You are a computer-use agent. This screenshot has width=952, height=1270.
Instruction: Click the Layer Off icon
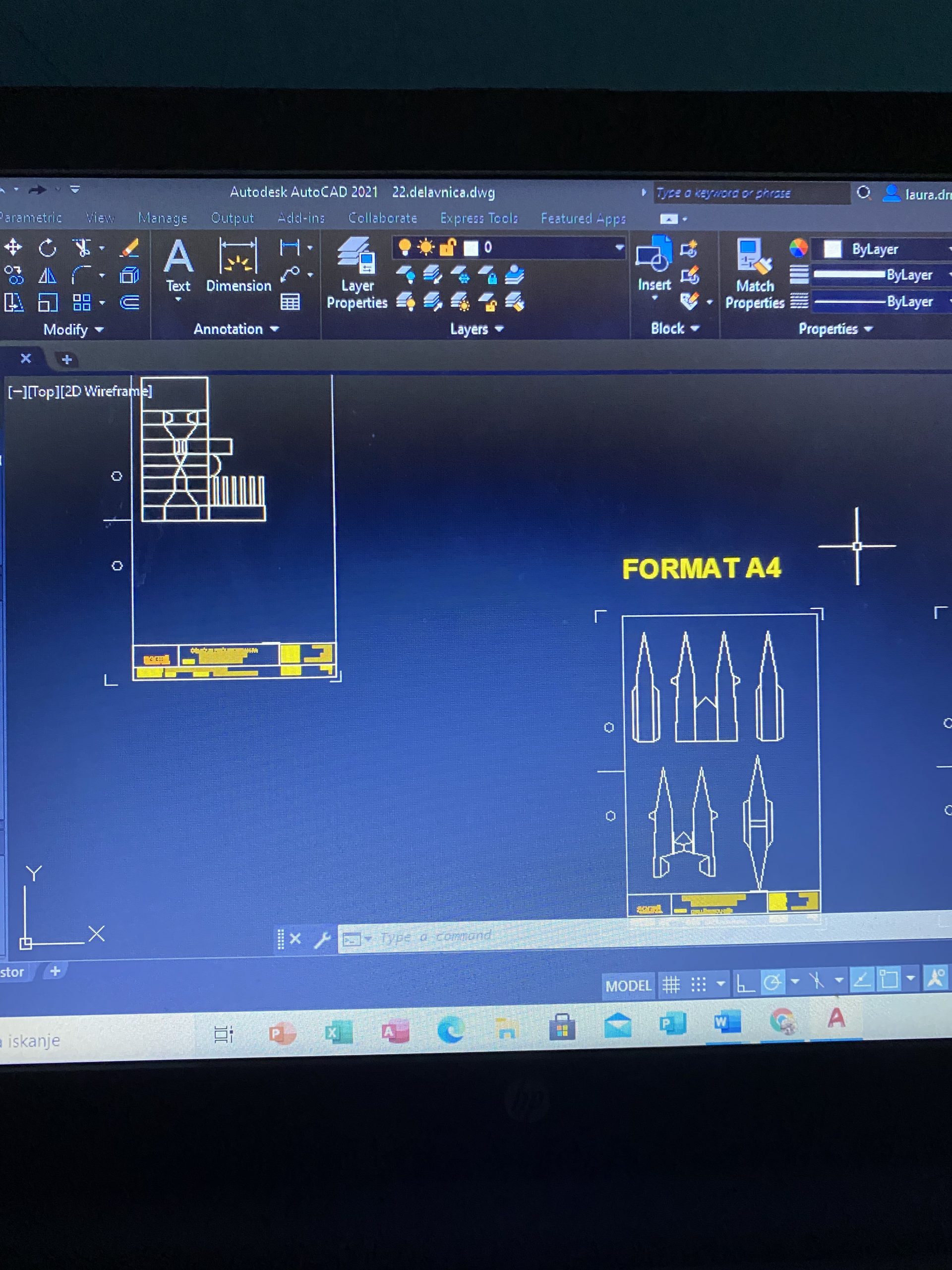click(406, 274)
